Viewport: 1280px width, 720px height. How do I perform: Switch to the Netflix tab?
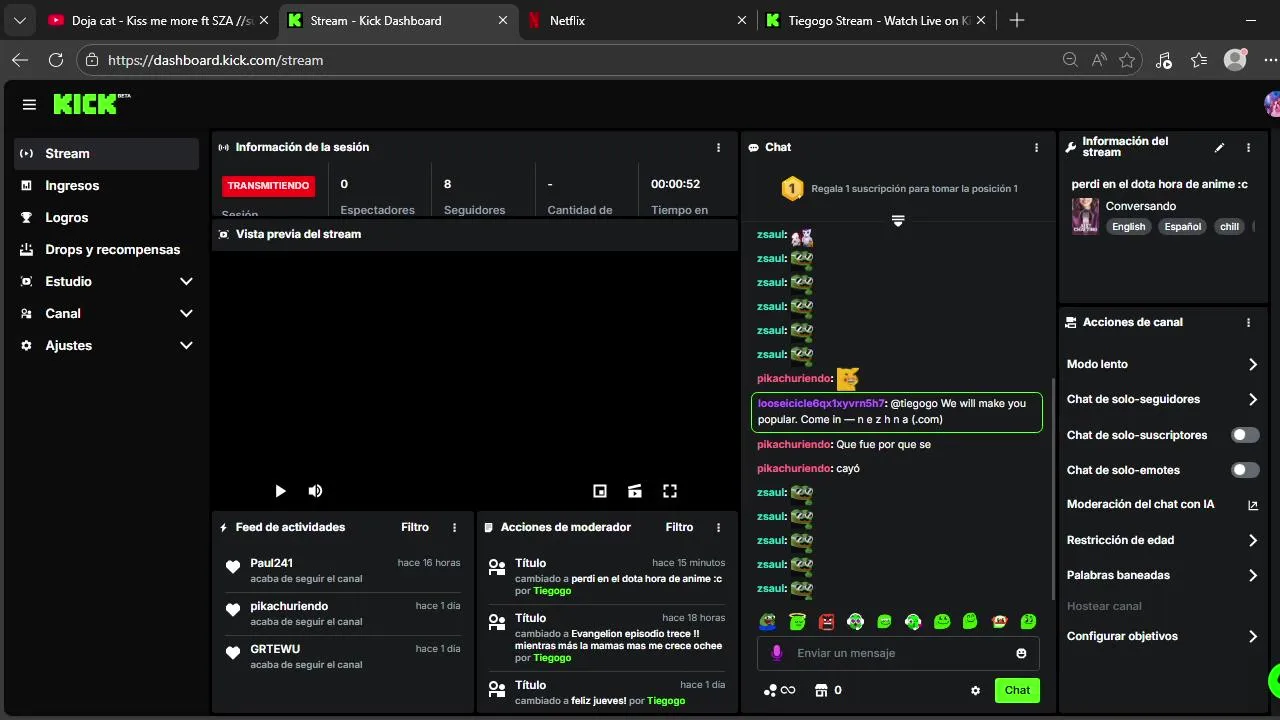(636, 20)
